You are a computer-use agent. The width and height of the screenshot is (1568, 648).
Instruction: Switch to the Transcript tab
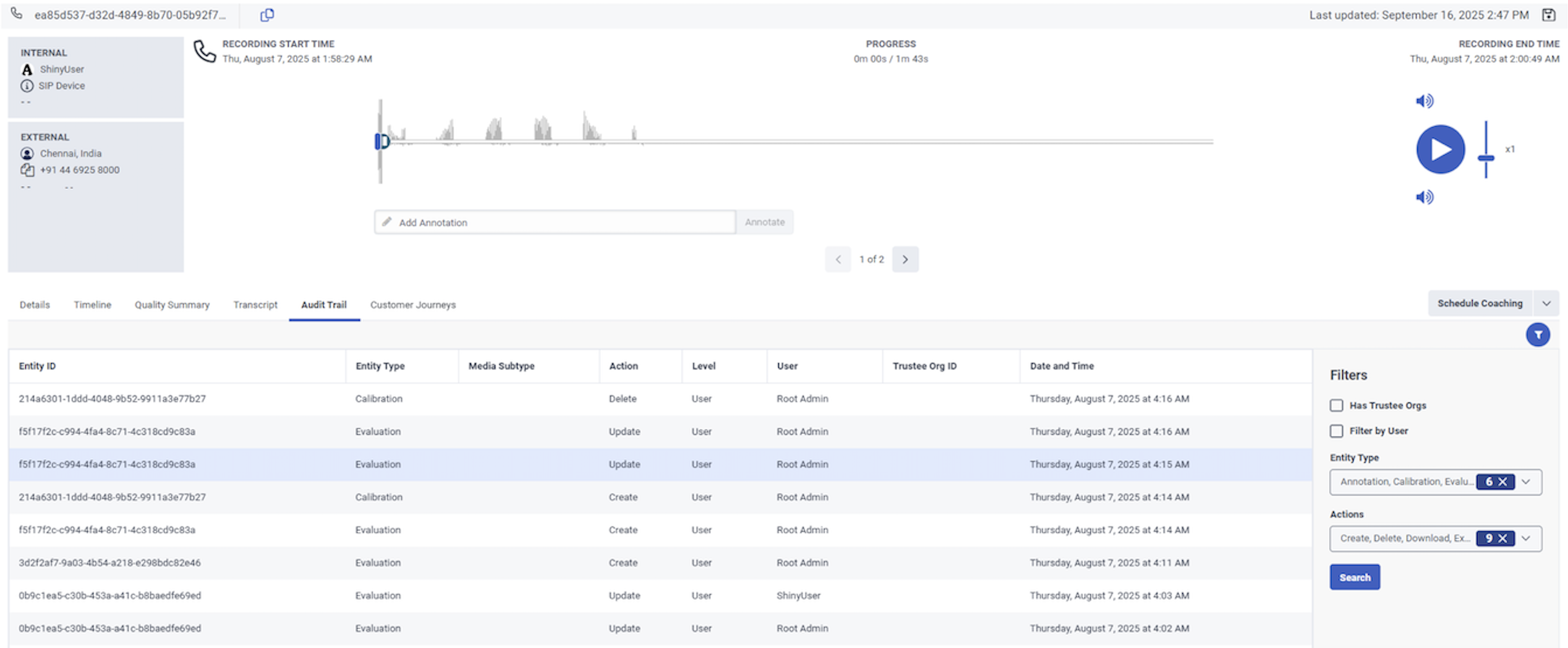[255, 305]
